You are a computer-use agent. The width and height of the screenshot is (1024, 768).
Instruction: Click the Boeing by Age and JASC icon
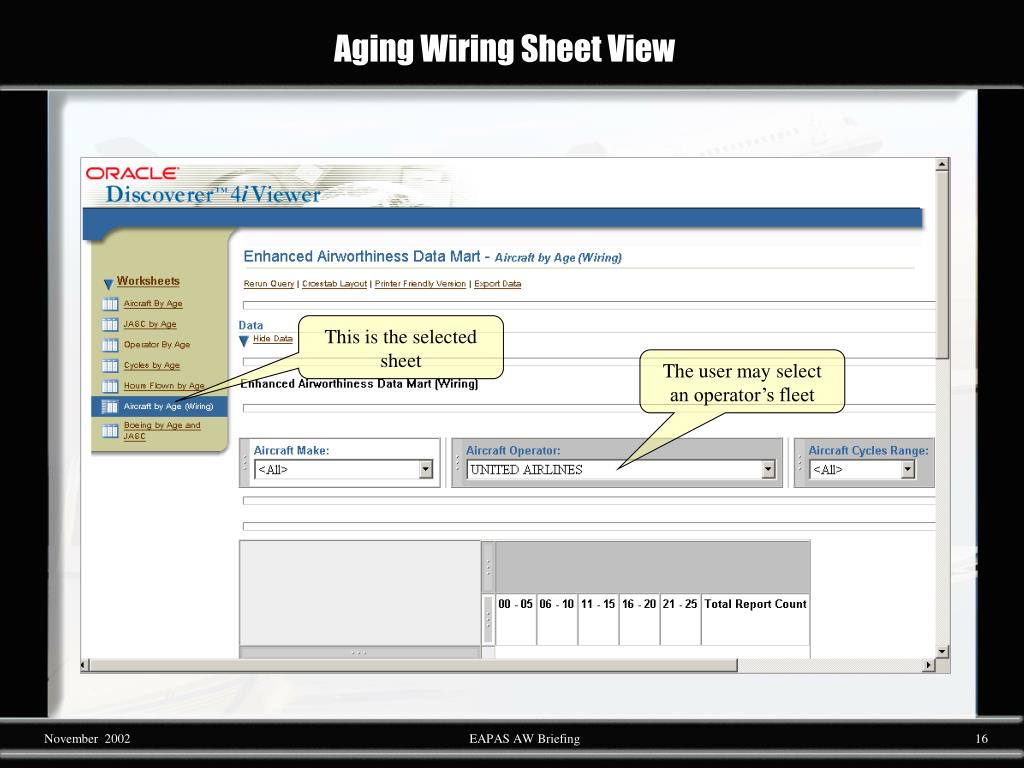click(110, 431)
